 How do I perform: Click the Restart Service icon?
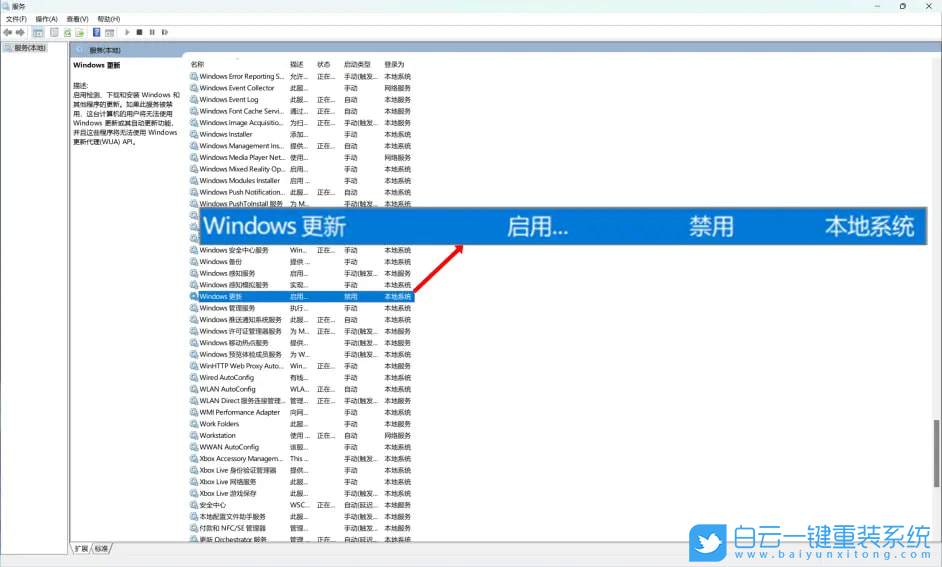[165, 32]
